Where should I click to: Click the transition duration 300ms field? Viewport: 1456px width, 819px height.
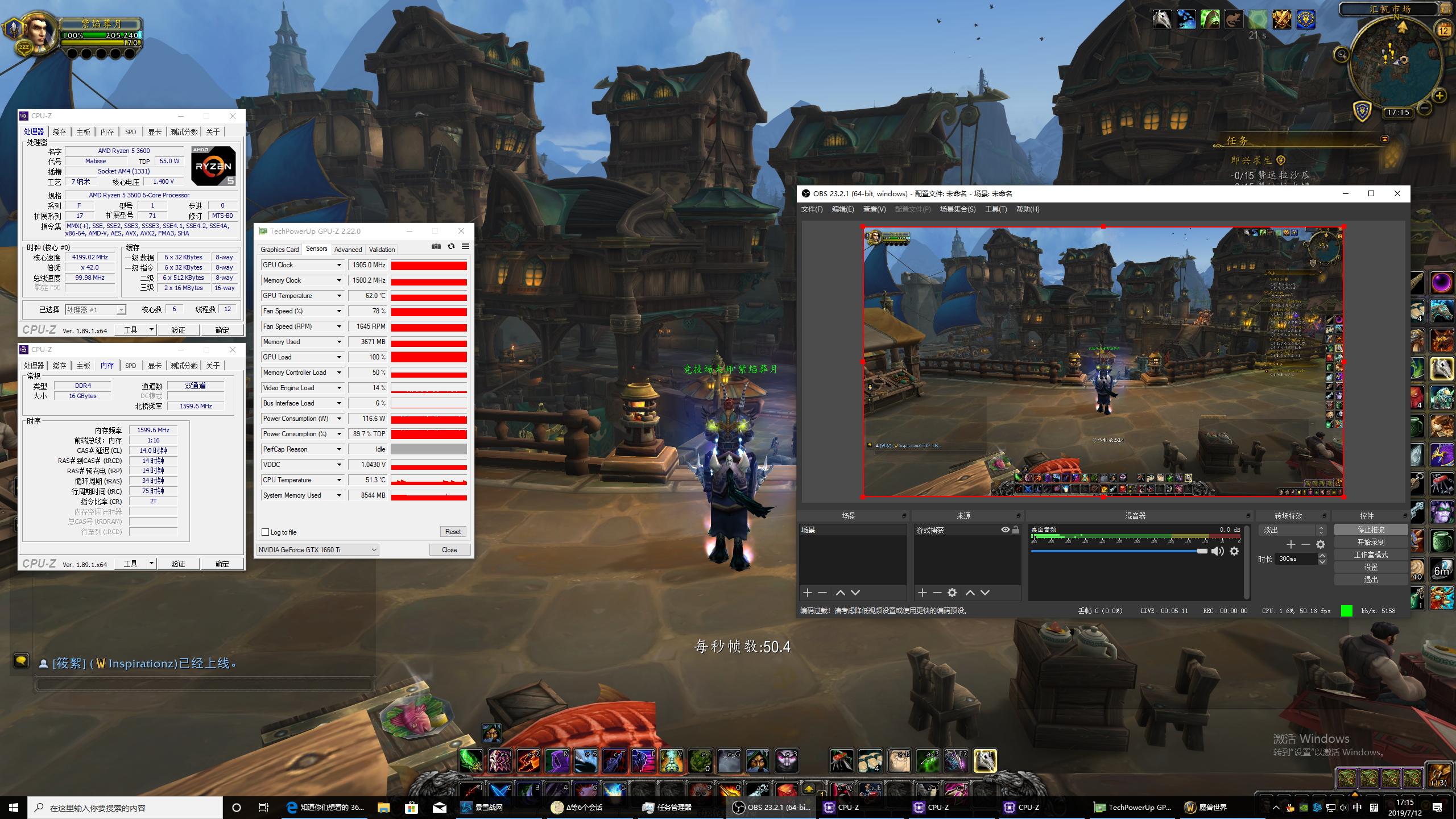click(x=1296, y=559)
